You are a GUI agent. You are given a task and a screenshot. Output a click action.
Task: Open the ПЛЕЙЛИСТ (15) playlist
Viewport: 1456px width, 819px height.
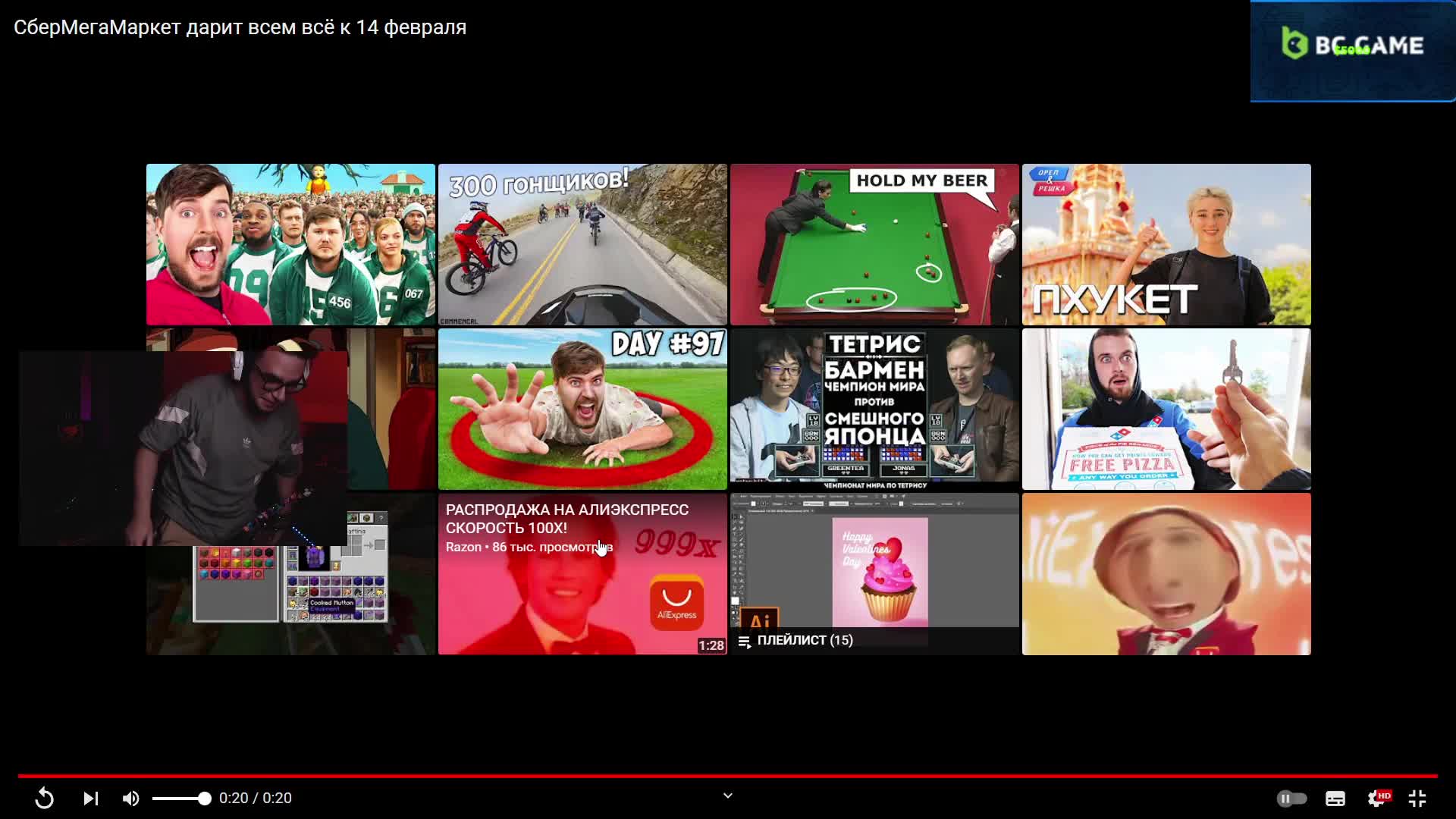click(x=874, y=574)
